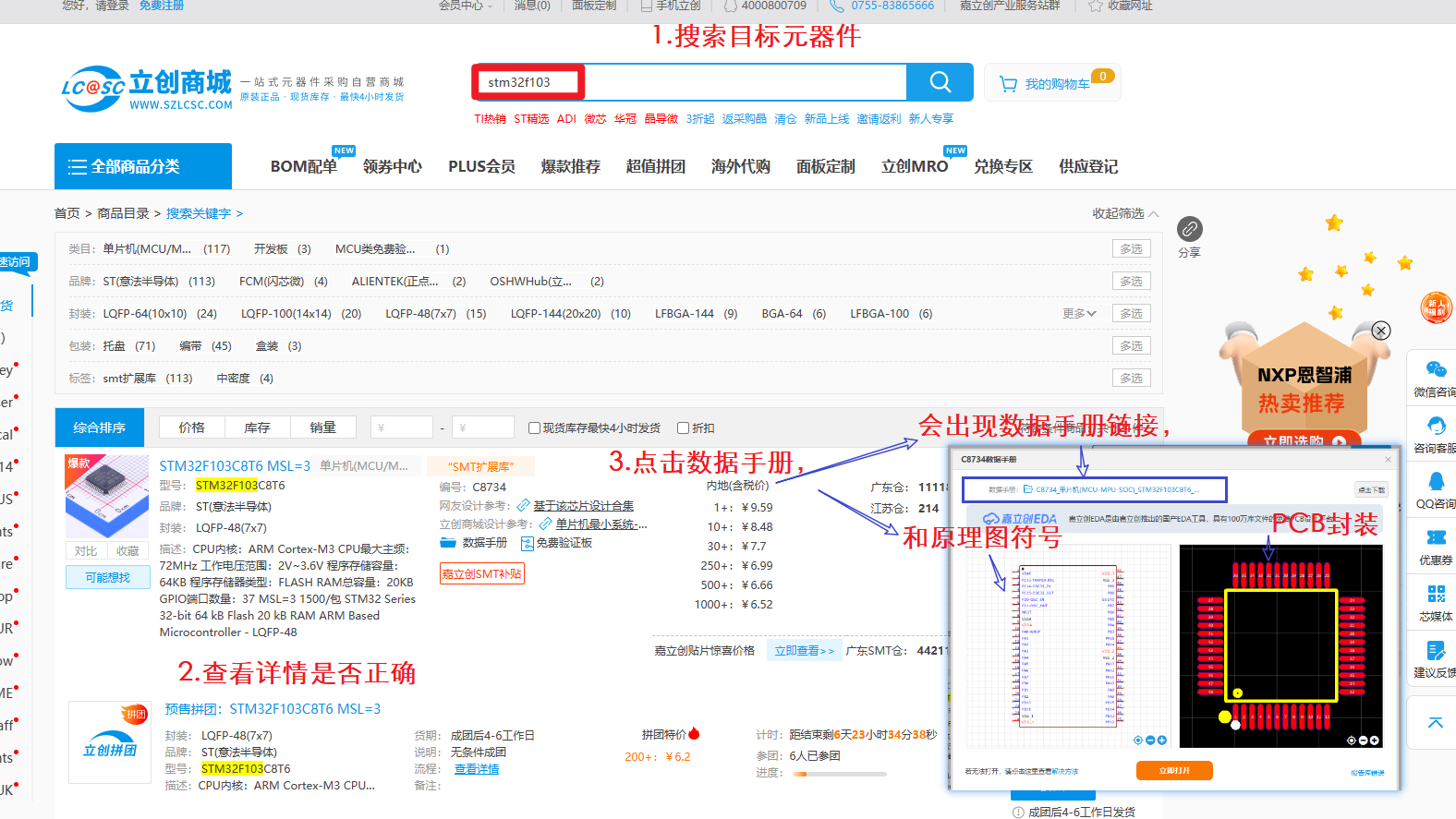
Task: Open C8734 datasheet PDF link
Action: coord(1112,489)
